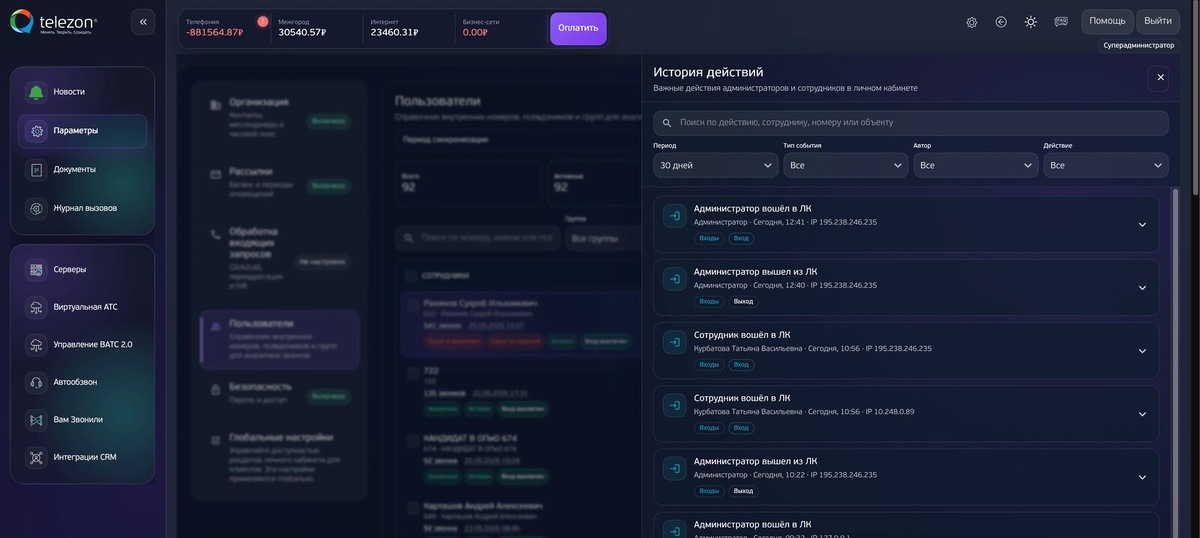Click the Телефония balance -881564.87₽

click(x=214, y=32)
